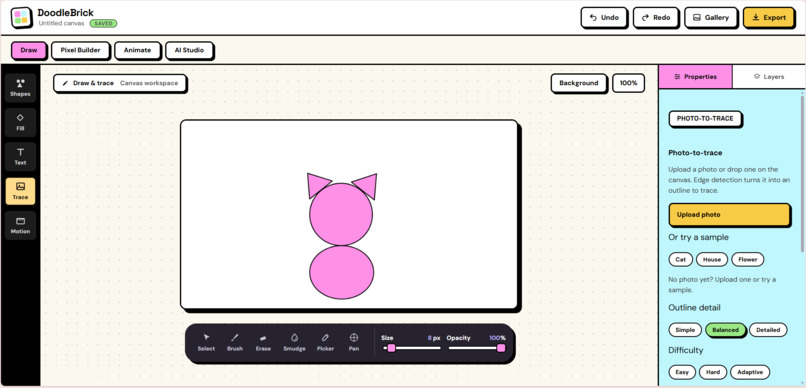Choose the Text tool in sidebar
Screen dimensions: 806x388
click(21, 157)
